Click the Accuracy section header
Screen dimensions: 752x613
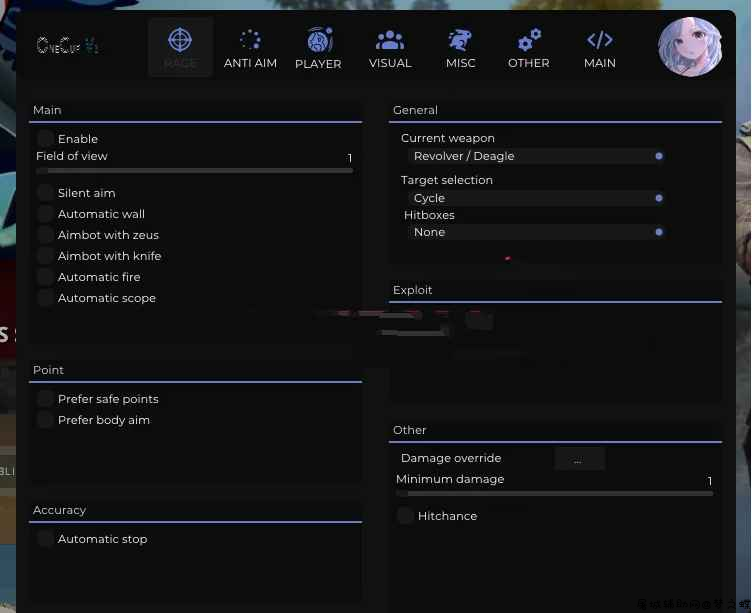click(59, 510)
